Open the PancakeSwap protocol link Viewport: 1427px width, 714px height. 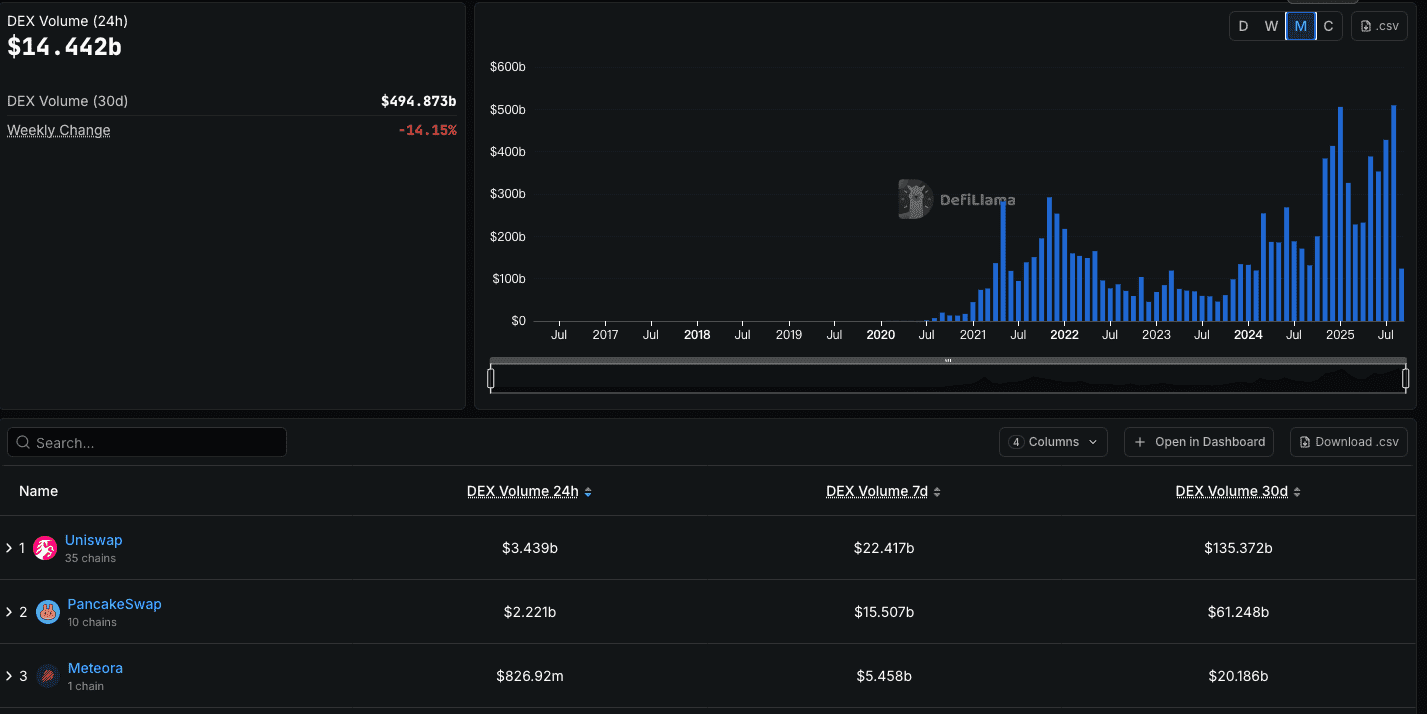(114, 604)
